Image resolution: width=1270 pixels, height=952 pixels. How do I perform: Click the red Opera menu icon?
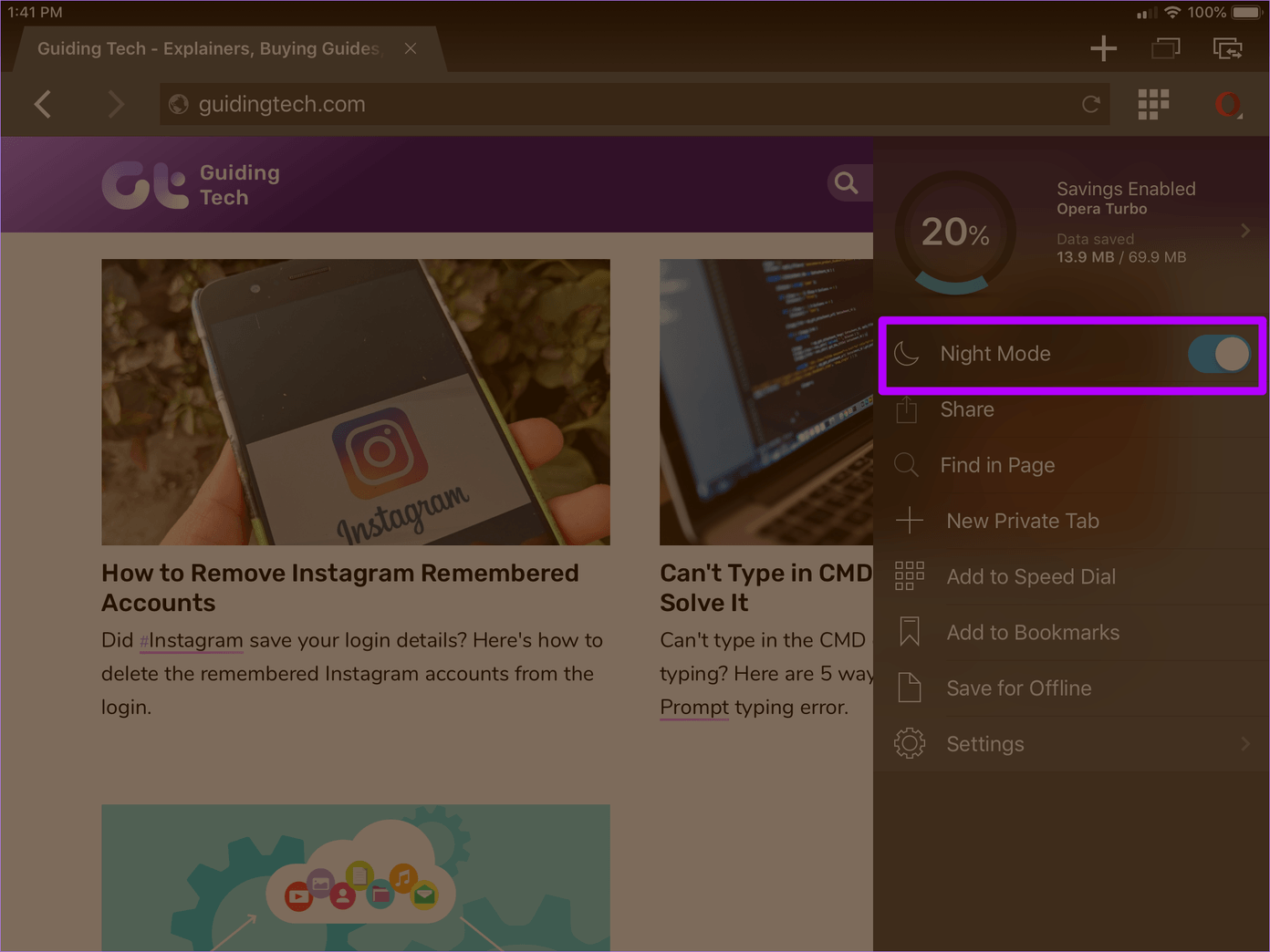pyautogui.click(x=1228, y=105)
